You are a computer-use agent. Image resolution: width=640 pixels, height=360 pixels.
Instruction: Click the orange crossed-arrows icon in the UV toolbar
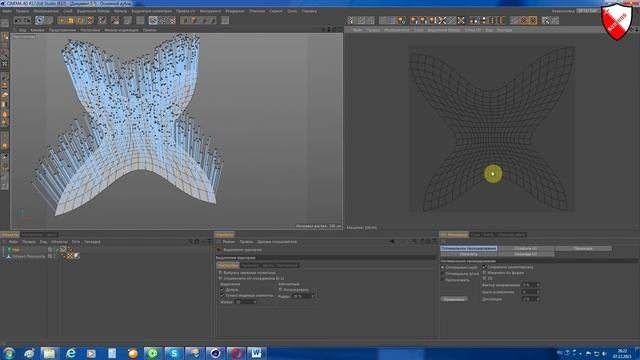442,20
